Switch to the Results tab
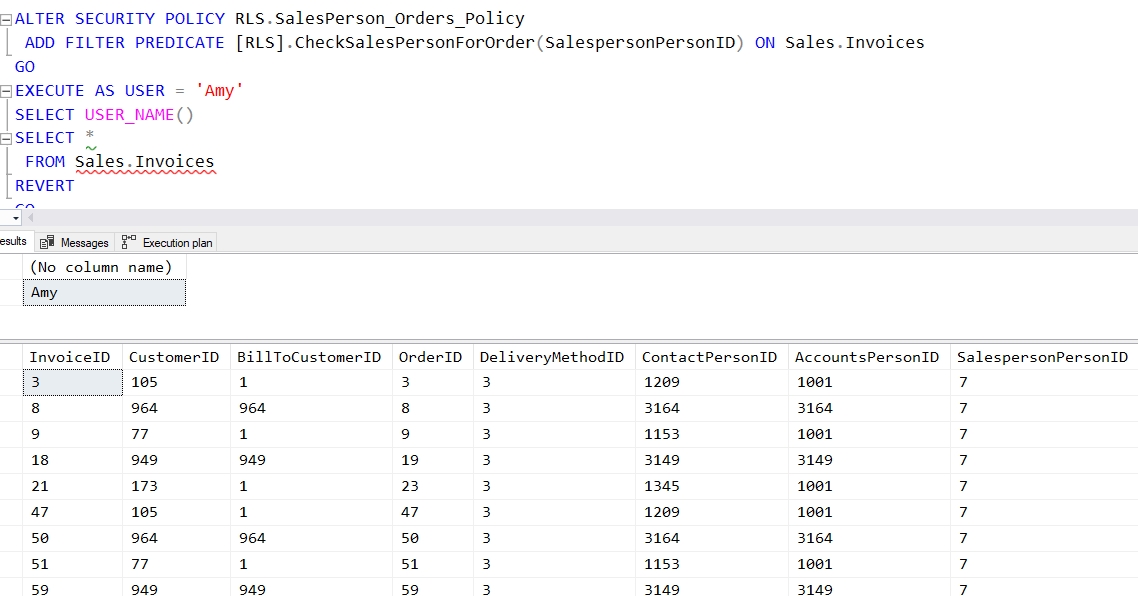 point(14,242)
